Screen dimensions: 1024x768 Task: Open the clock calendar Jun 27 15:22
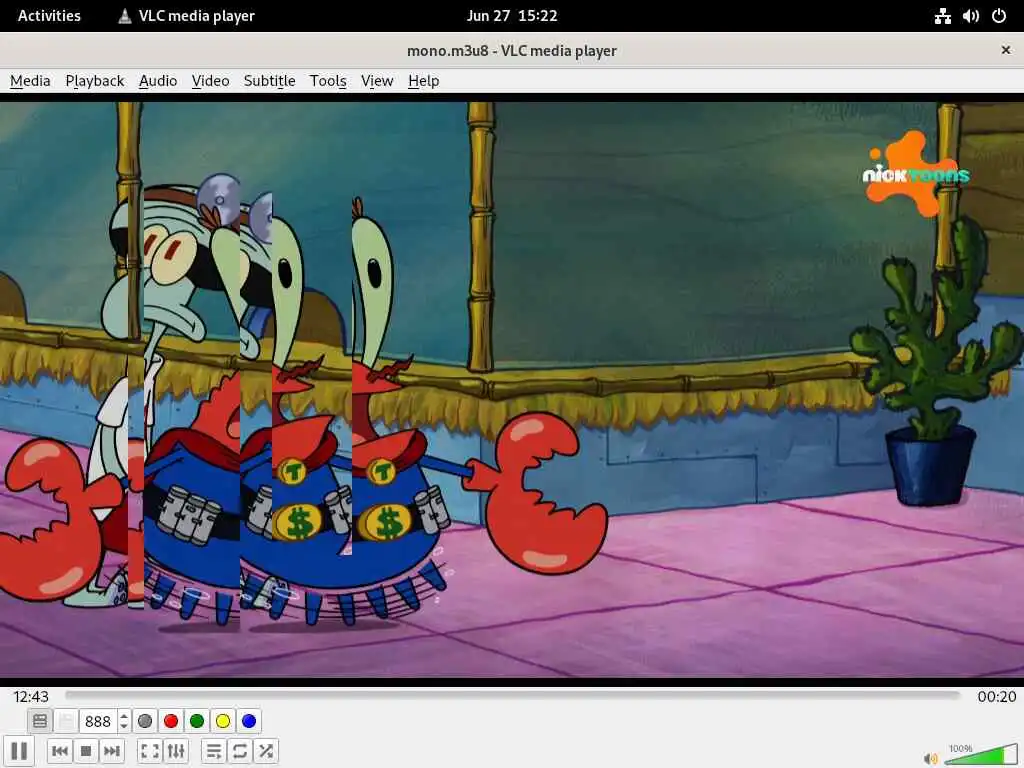coord(512,16)
